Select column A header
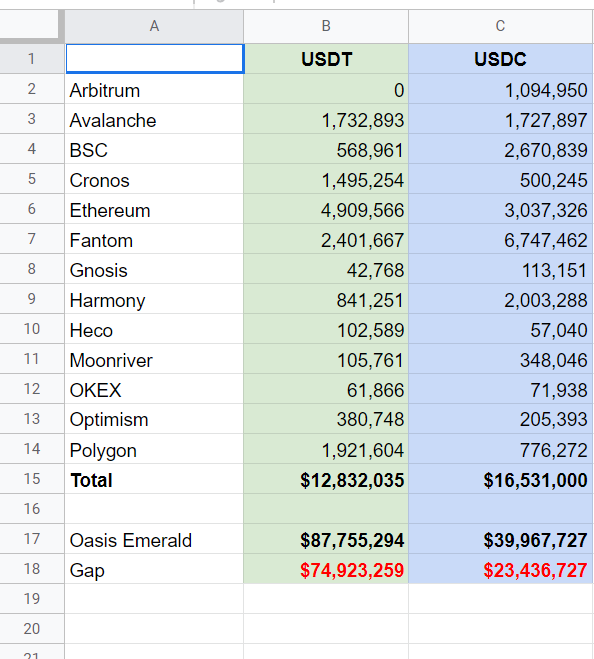The image size is (594, 659). [x=154, y=26]
